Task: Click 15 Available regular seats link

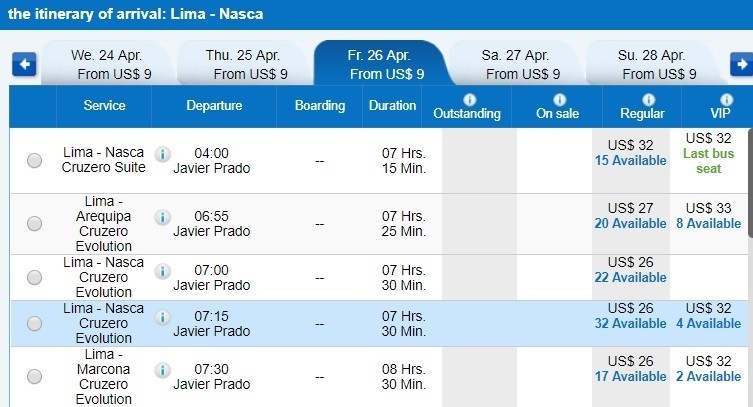Action: point(630,160)
